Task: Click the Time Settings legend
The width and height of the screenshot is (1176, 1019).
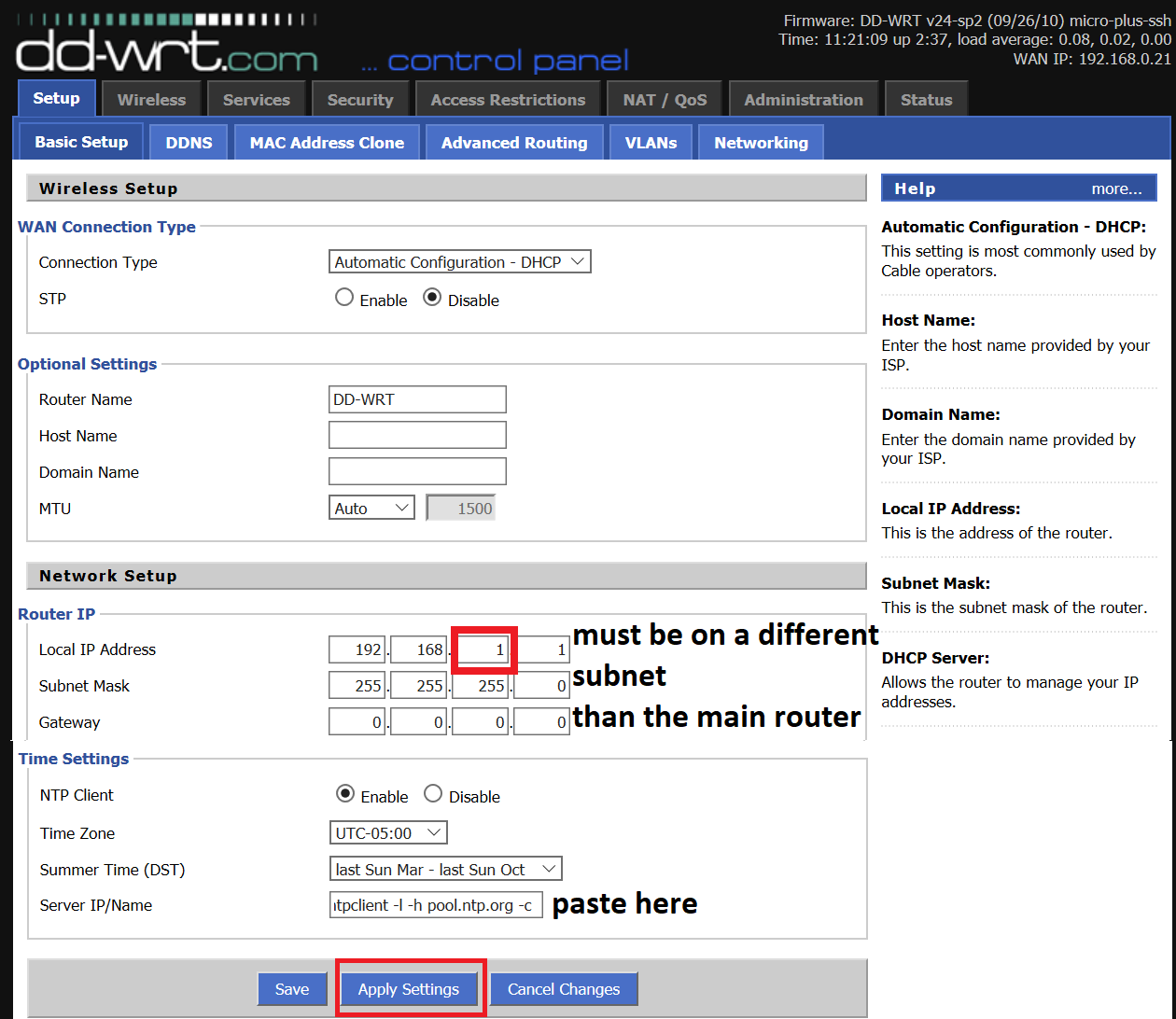Action: tap(74, 759)
